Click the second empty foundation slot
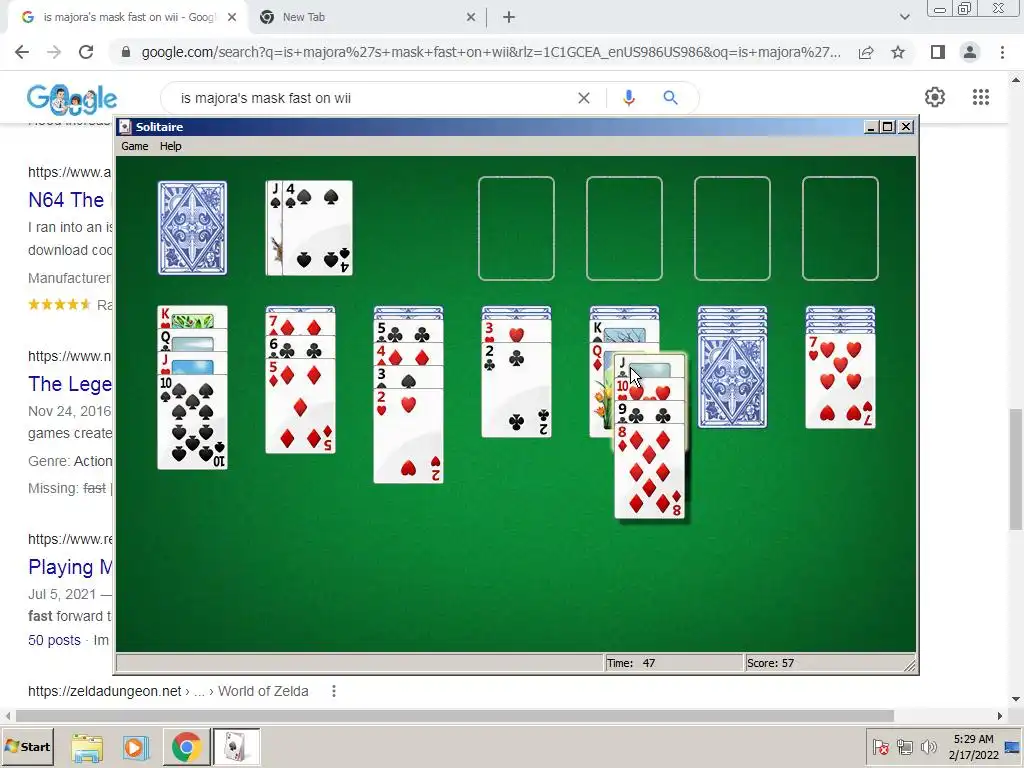This screenshot has width=1024, height=768. coord(624,228)
